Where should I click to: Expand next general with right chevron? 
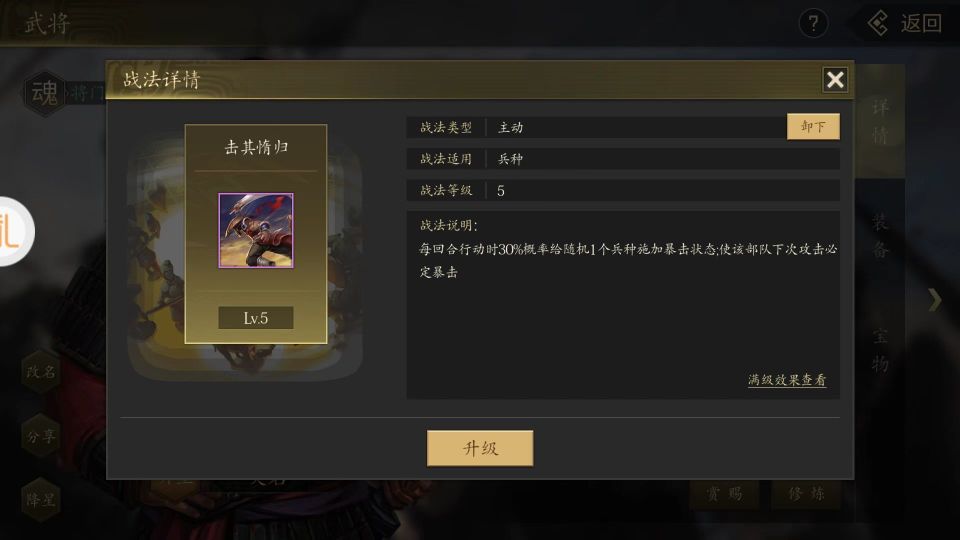(934, 299)
